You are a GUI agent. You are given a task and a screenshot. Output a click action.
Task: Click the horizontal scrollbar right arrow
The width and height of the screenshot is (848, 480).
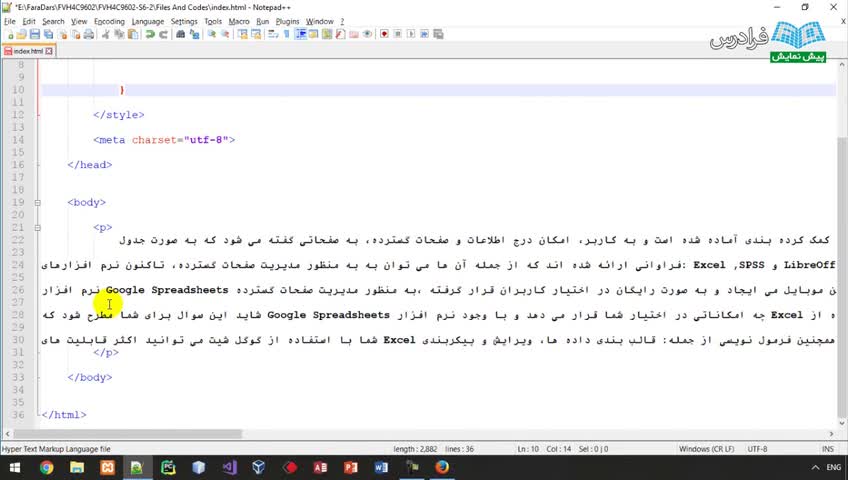831,434
